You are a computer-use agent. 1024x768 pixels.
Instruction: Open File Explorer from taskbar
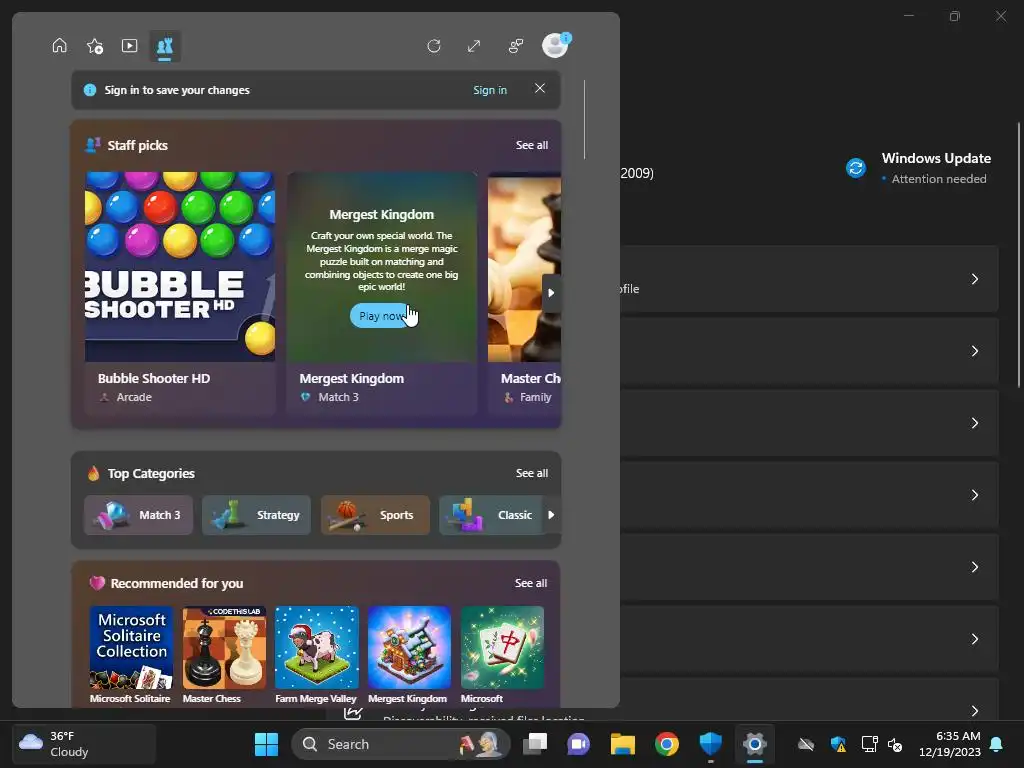click(622, 744)
